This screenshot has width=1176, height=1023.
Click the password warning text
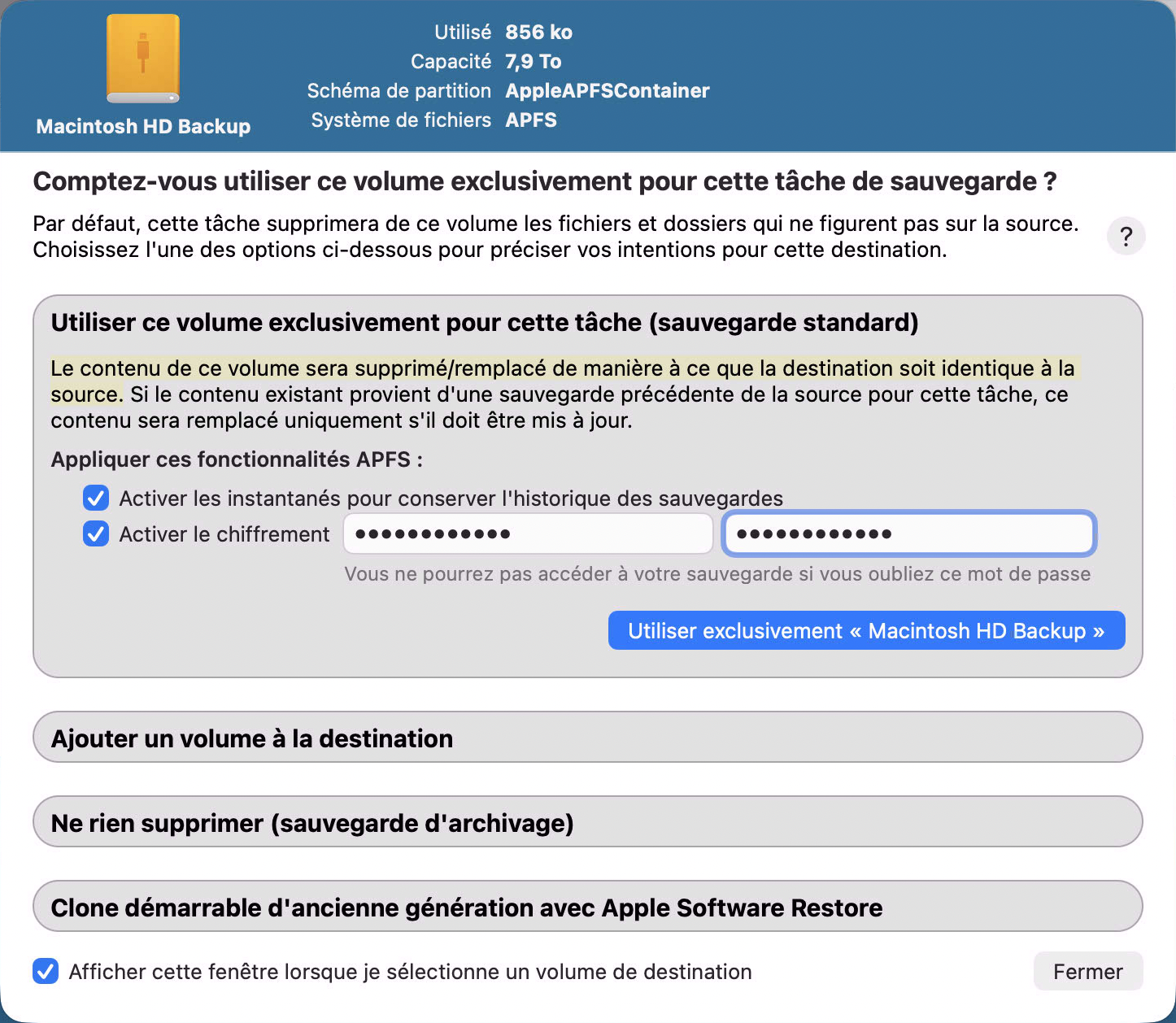pos(717,574)
